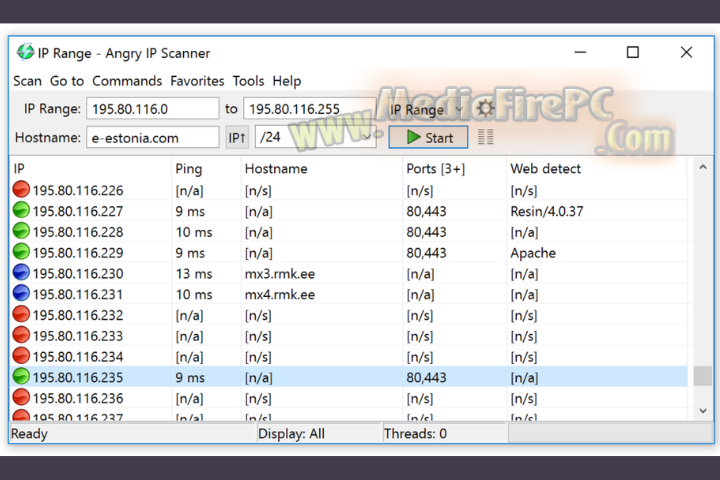Click the Ready status text
Image resolution: width=720 pixels, height=480 pixels.
(29, 434)
